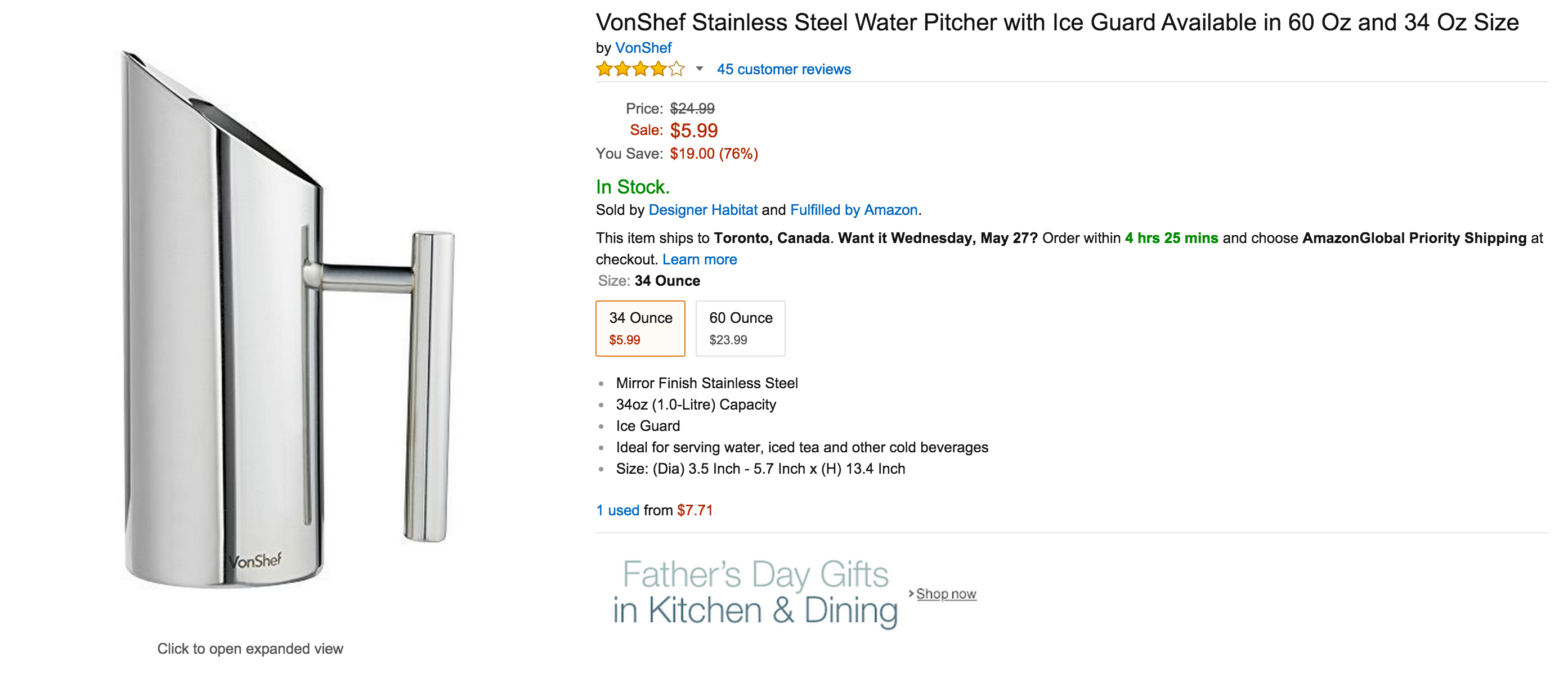Viewport: 1568px width, 683px height.
Task: Open the Father's Day Gifts banner
Action: [755, 592]
